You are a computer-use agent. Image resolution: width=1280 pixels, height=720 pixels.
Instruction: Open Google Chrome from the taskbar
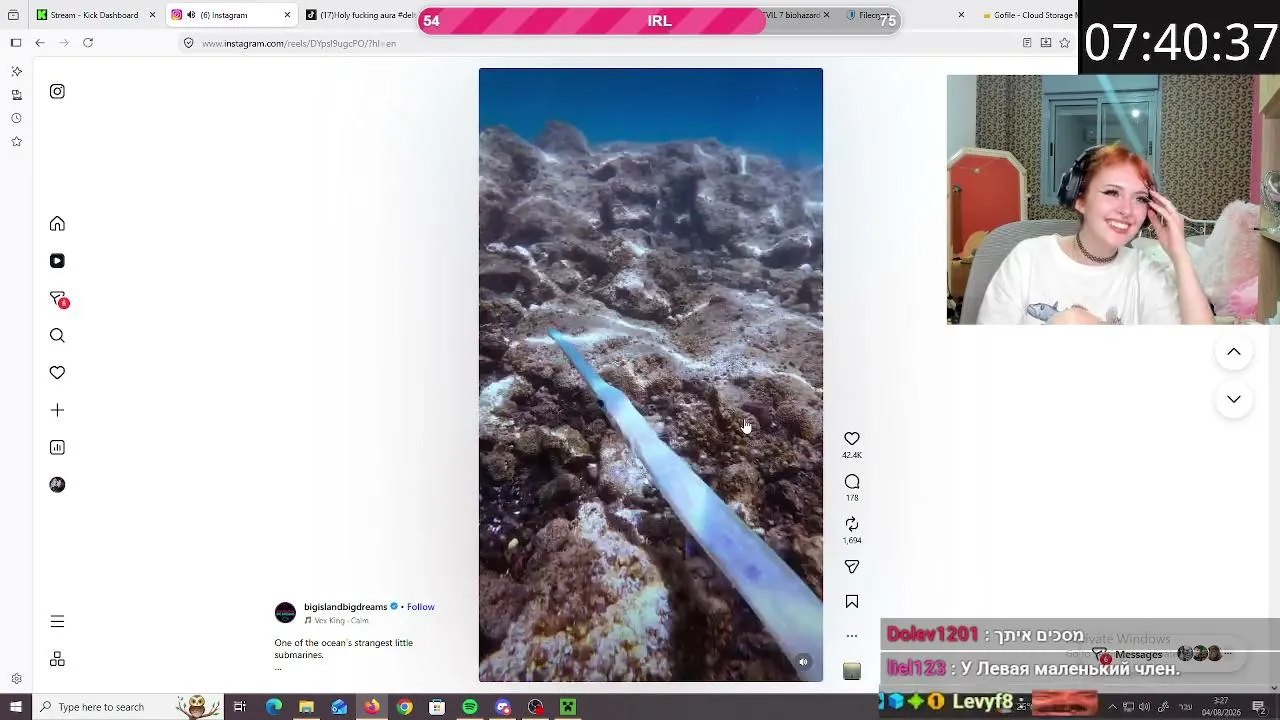click(404, 707)
